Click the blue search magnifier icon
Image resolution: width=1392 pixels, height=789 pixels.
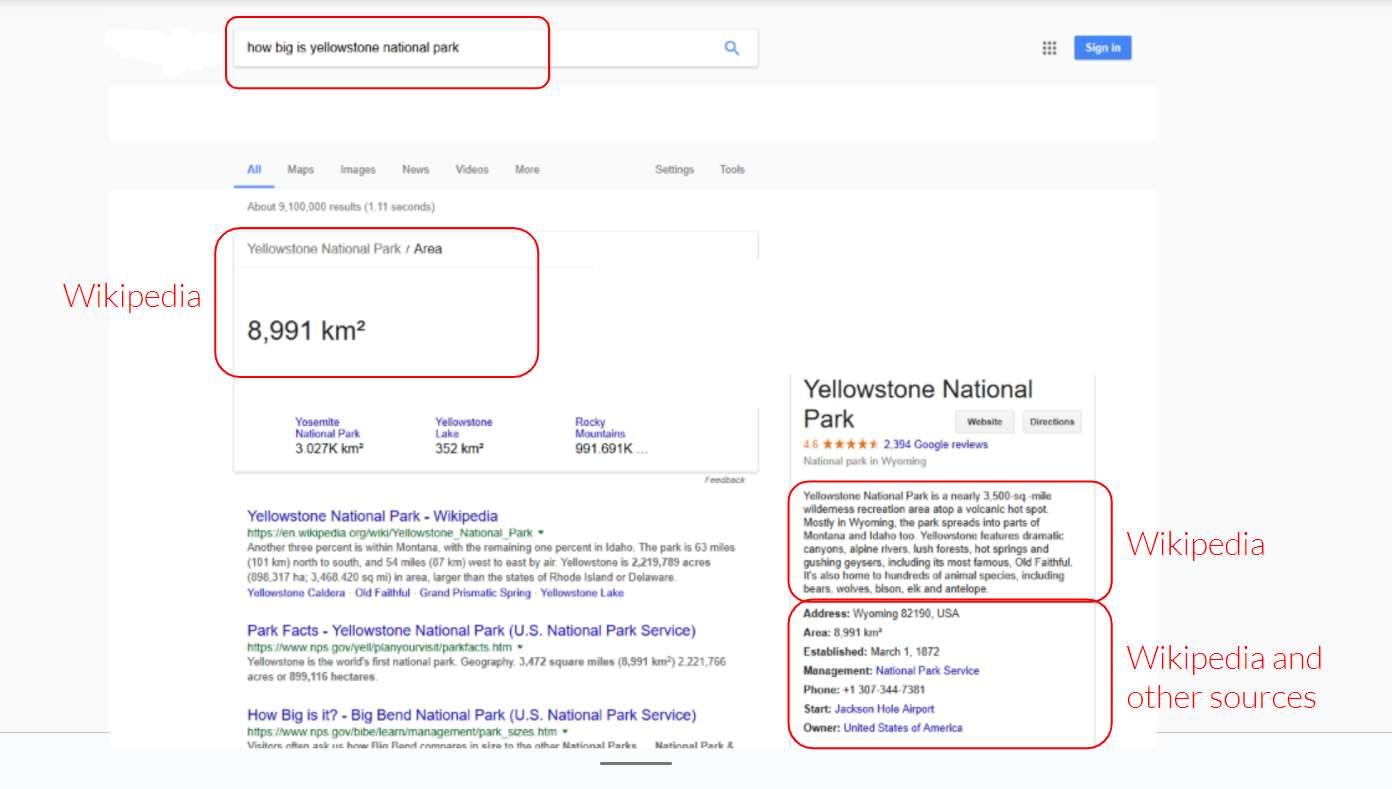(x=732, y=48)
